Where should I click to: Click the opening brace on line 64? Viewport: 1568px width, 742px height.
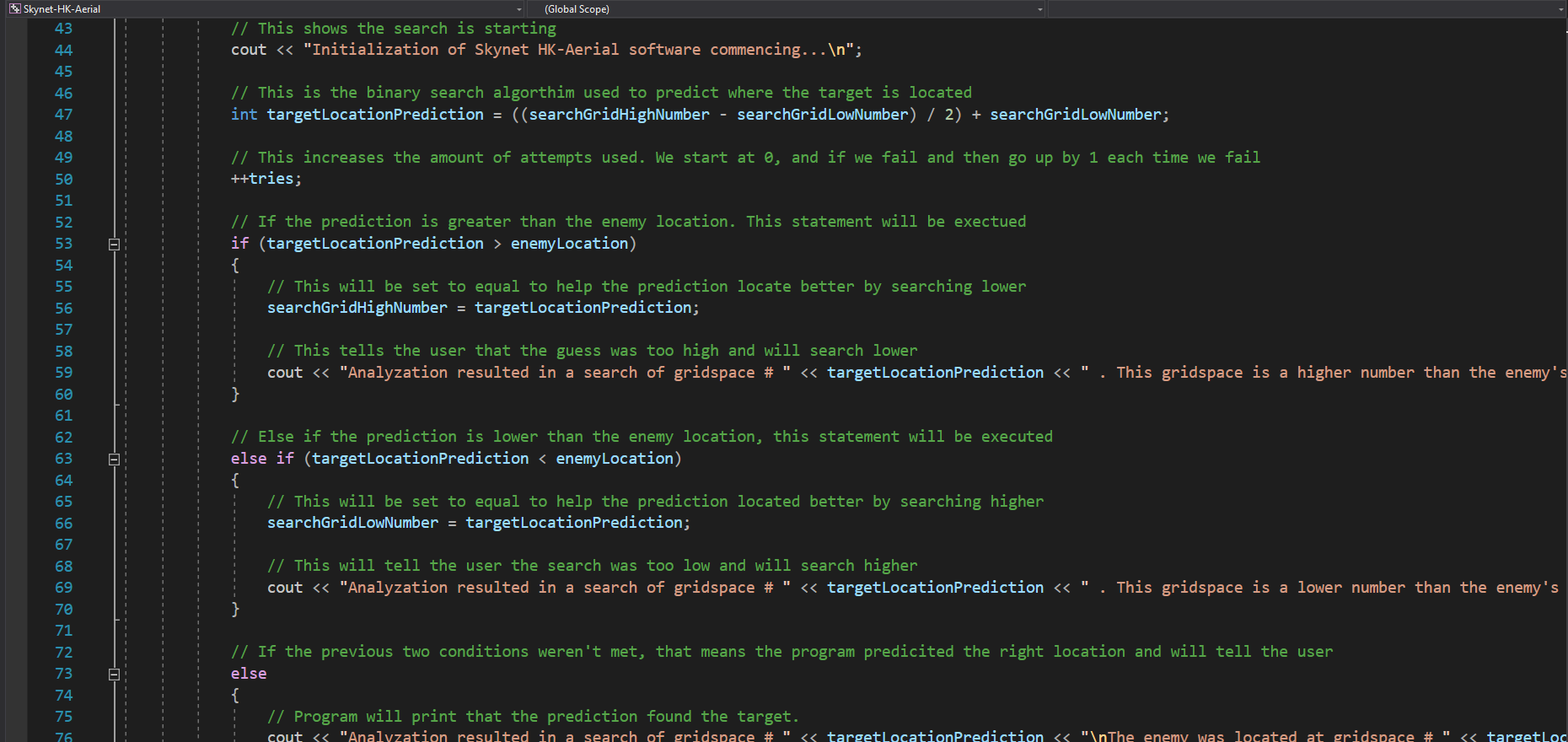pyautogui.click(x=235, y=480)
